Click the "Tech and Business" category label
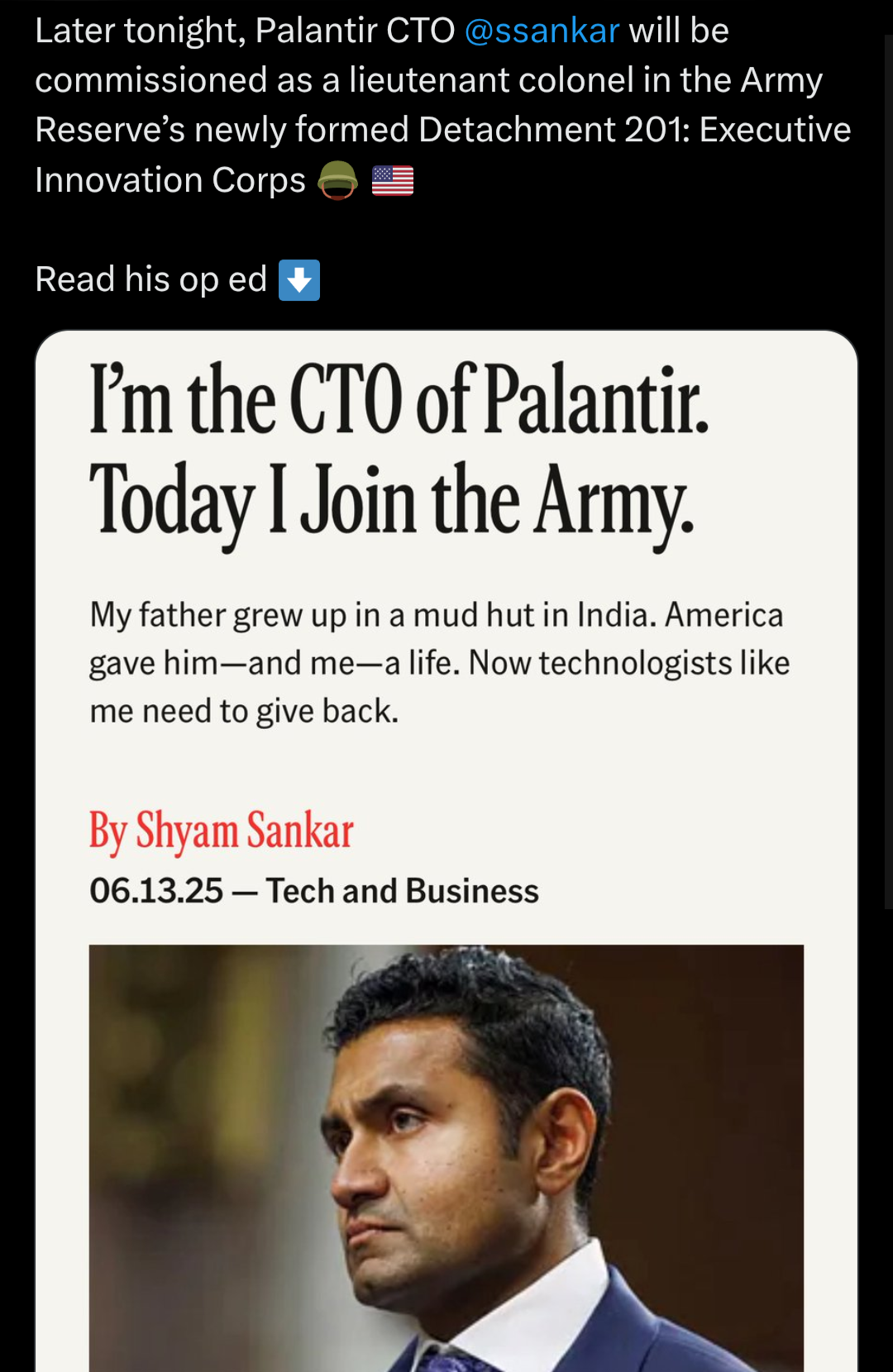 click(x=402, y=891)
